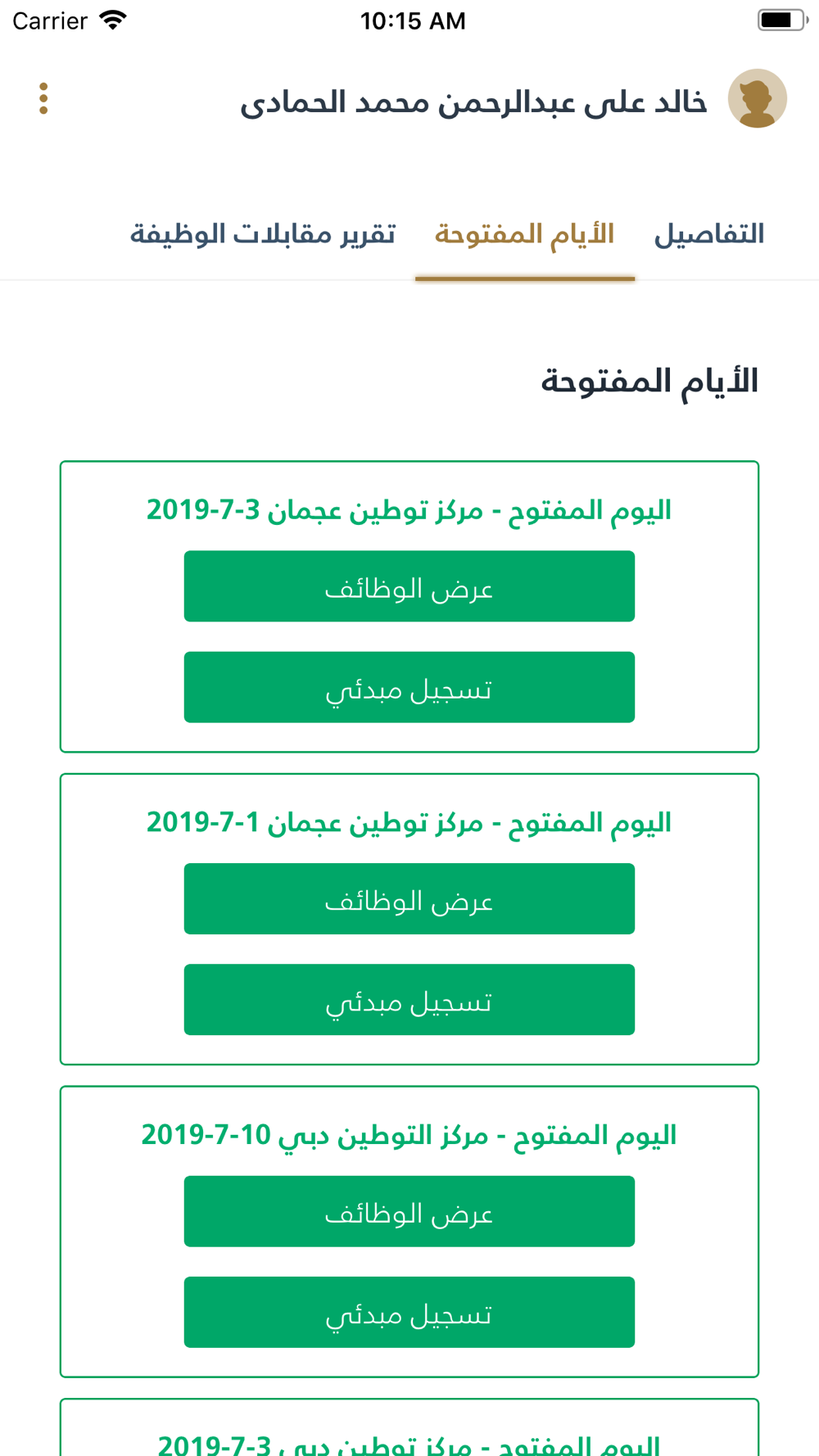The height and width of the screenshot is (1456, 819).
Task: Tap the Ajman 2019-7-1 open day title
Action: tap(409, 822)
